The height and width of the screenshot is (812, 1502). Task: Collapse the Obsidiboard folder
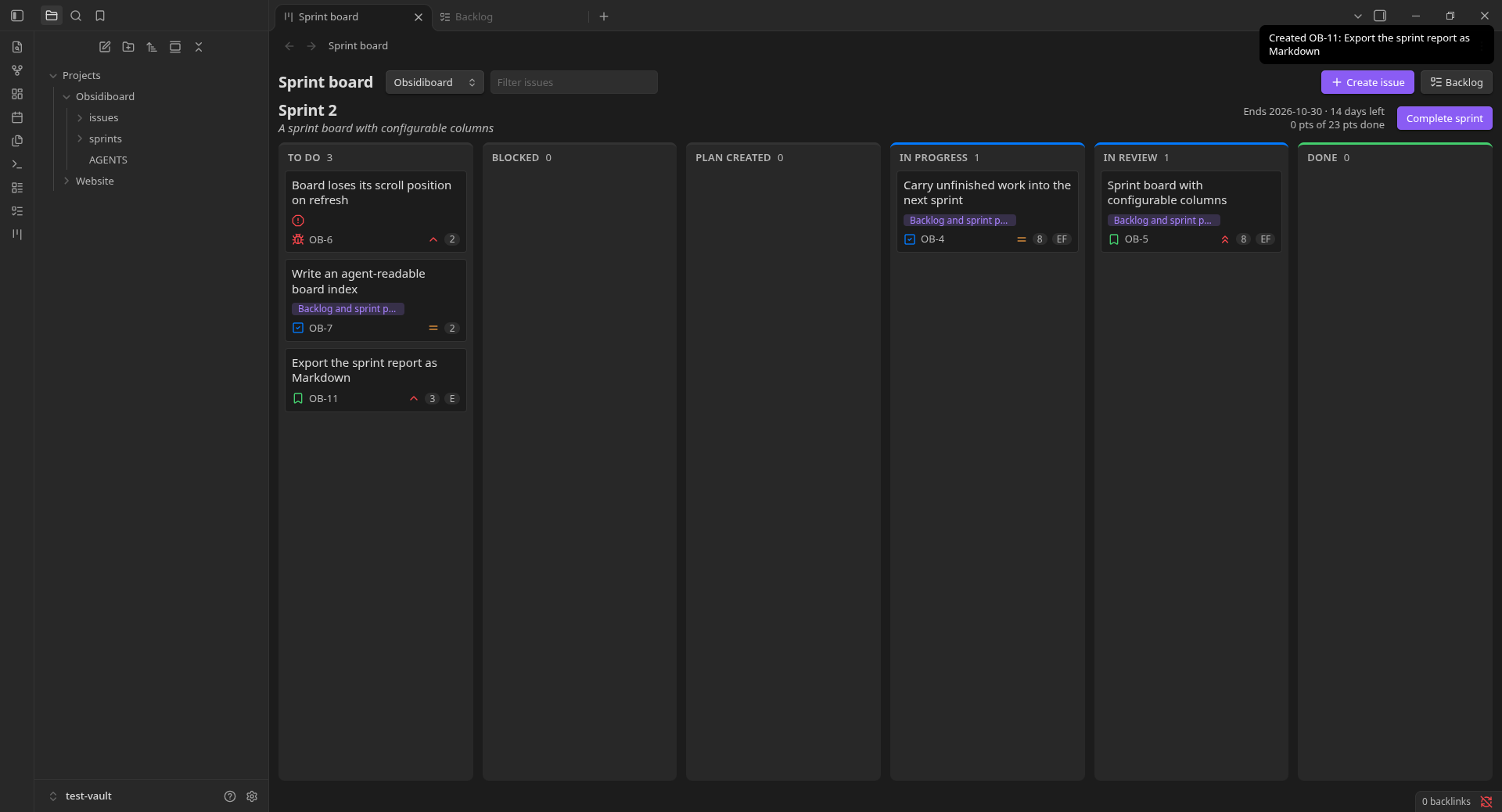66,97
